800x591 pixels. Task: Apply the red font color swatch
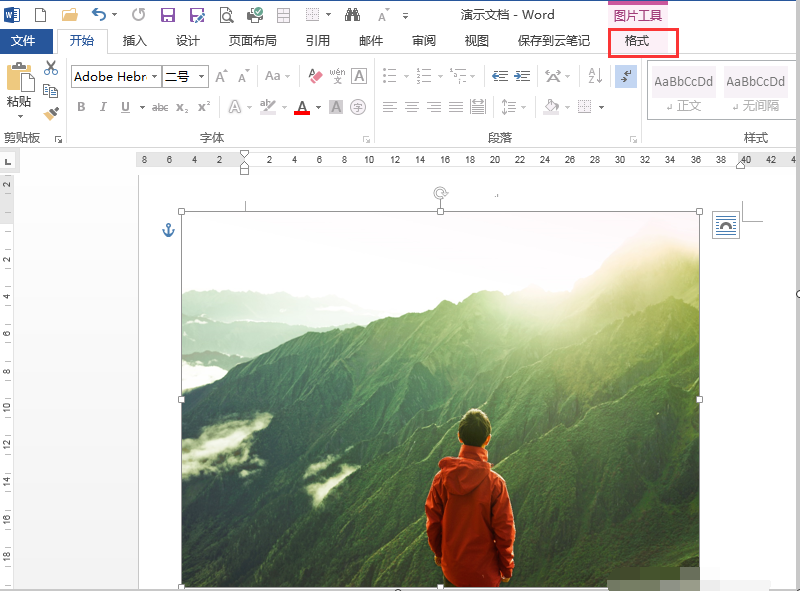pos(302,107)
